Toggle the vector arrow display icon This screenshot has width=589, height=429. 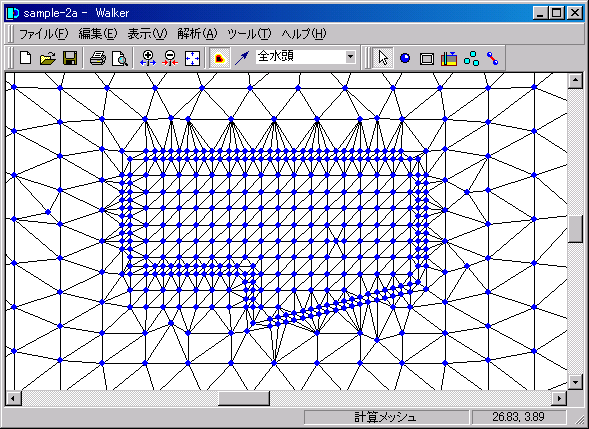pyautogui.click(x=242, y=58)
